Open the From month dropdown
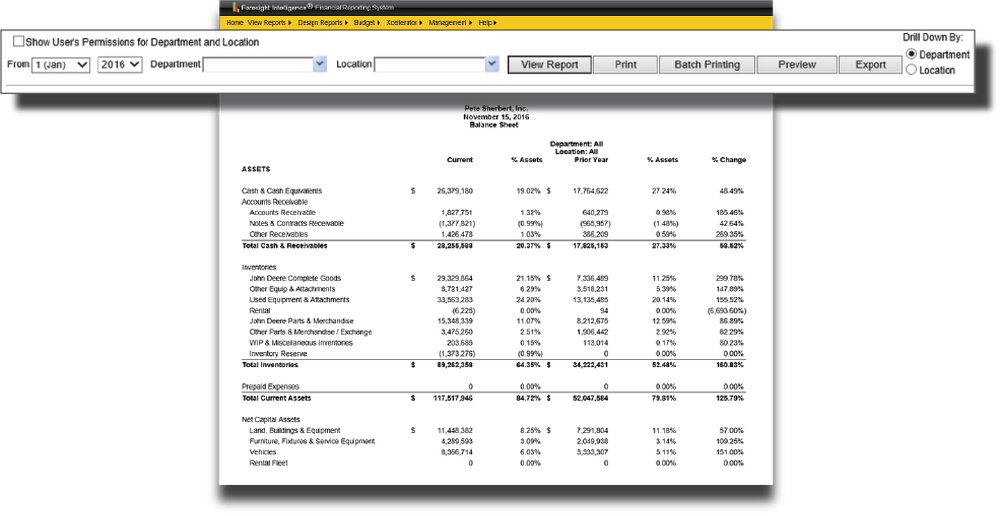The image size is (1000, 516). pos(61,64)
